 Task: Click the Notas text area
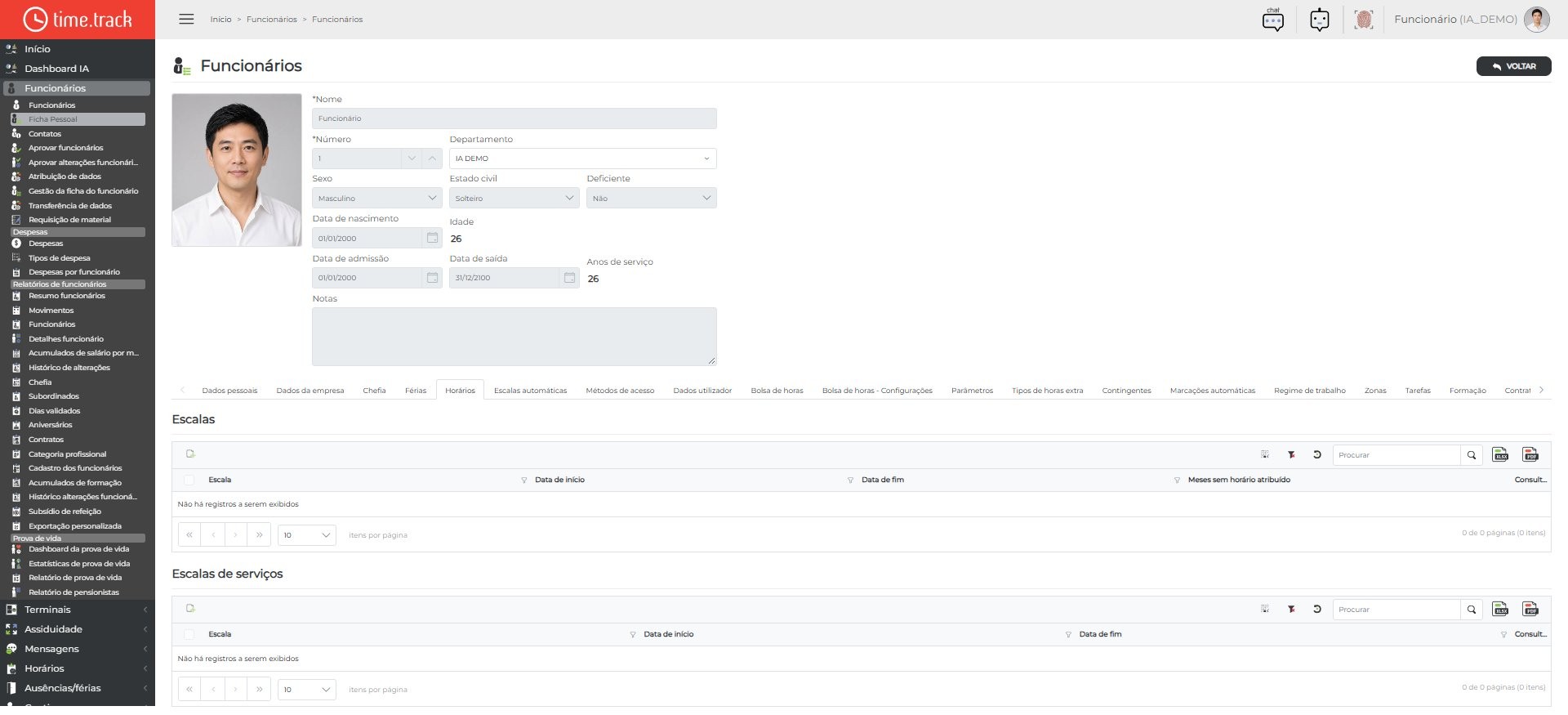[514, 337]
